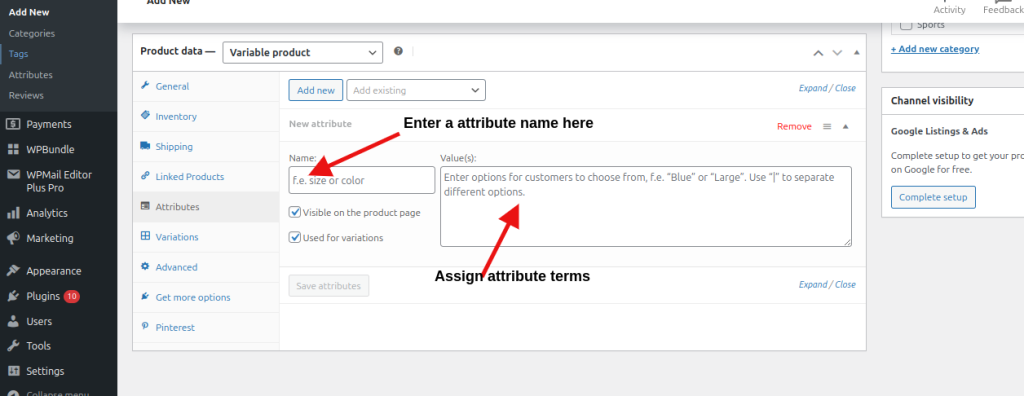Open the Tags submenu item
This screenshot has height=396, width=1024.
pos(18,54)
